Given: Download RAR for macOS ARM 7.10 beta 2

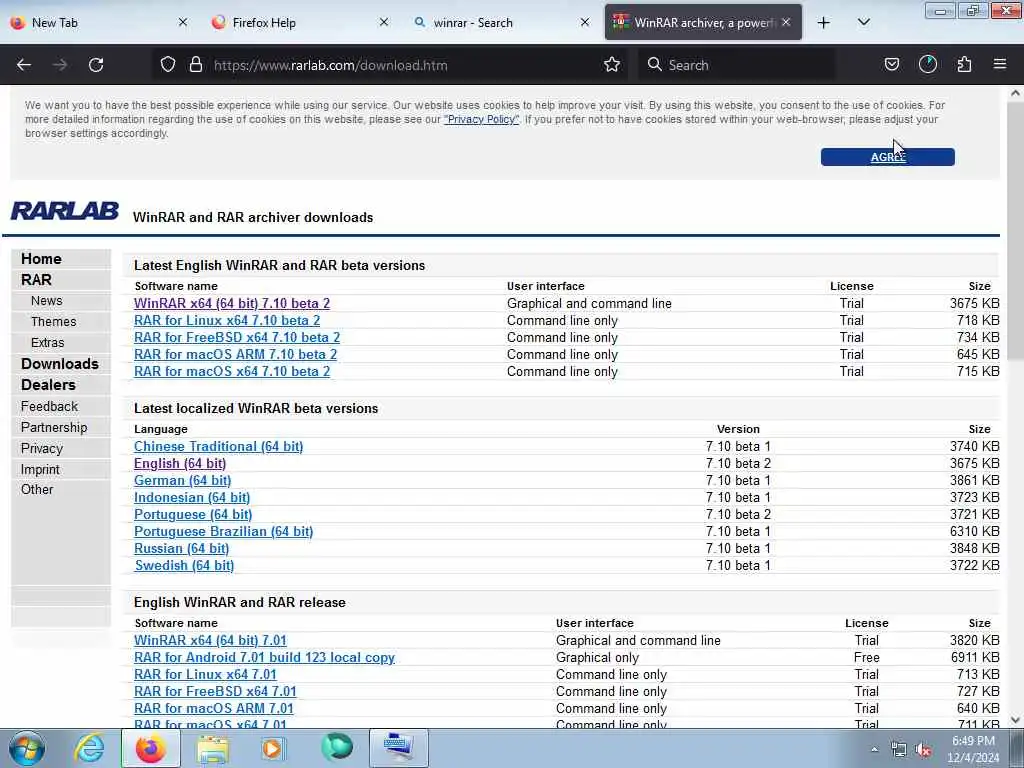Looking at the screenshot, I should 235,355.
